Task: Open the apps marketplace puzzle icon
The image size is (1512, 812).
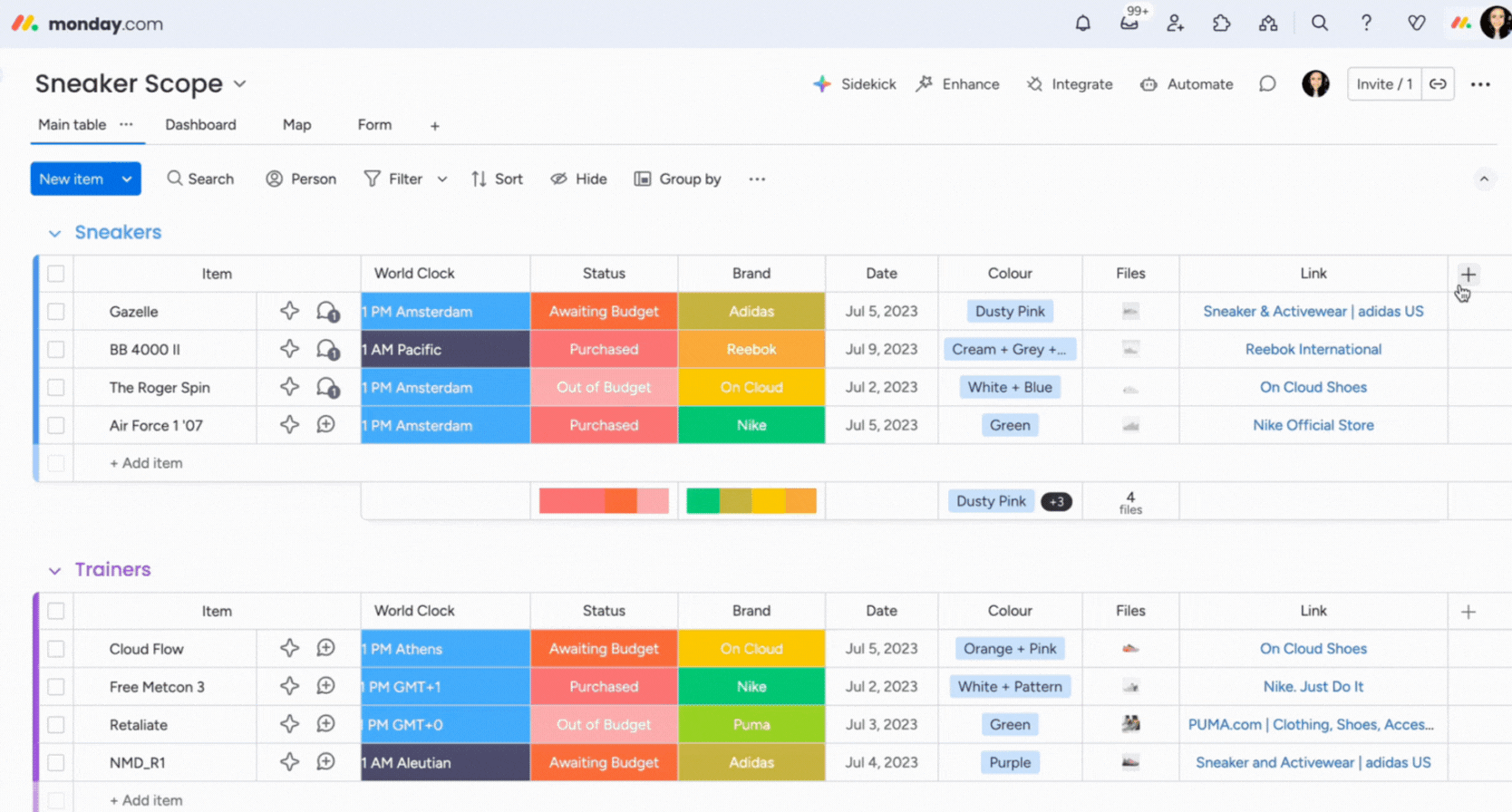Action: point(1222,24)
